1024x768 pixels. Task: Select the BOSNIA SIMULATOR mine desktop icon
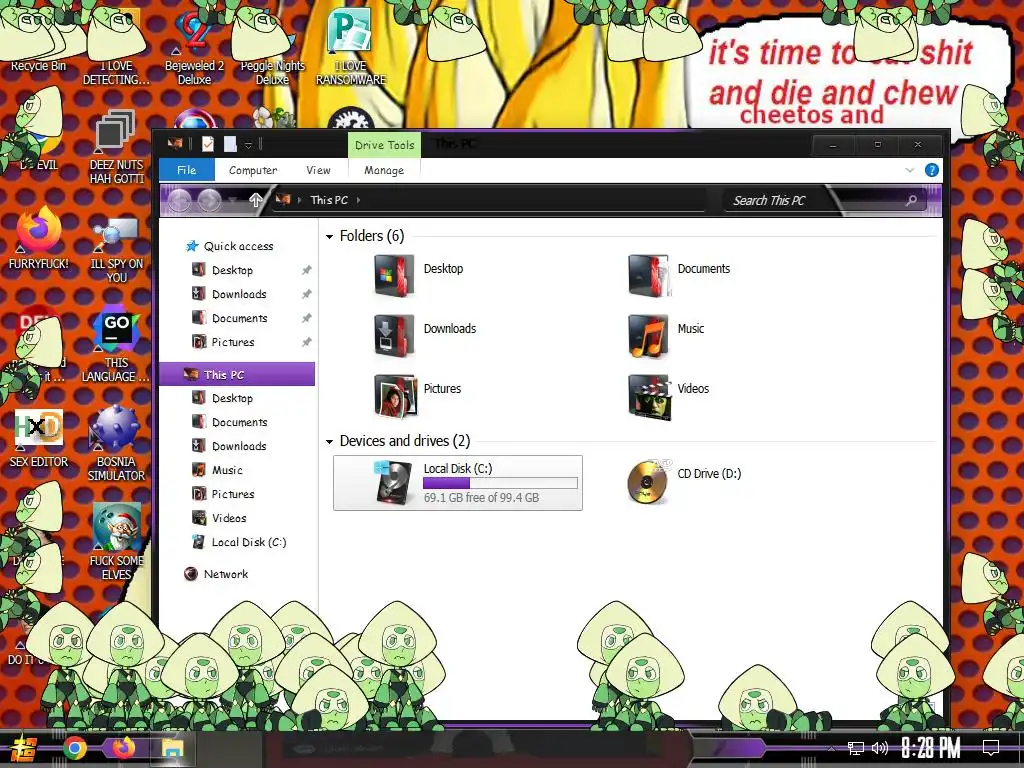coord(116,444)
